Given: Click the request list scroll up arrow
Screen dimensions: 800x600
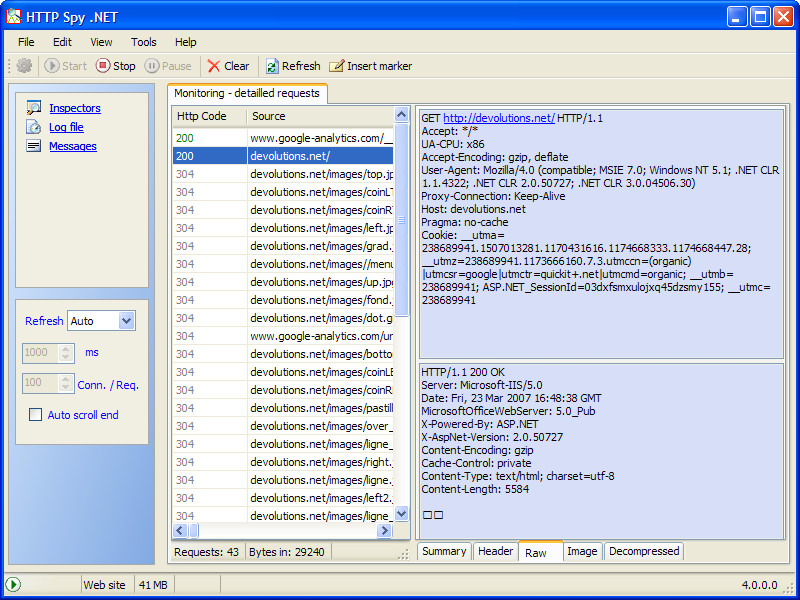Looking at the screenshot, I should tap(402, 115).
